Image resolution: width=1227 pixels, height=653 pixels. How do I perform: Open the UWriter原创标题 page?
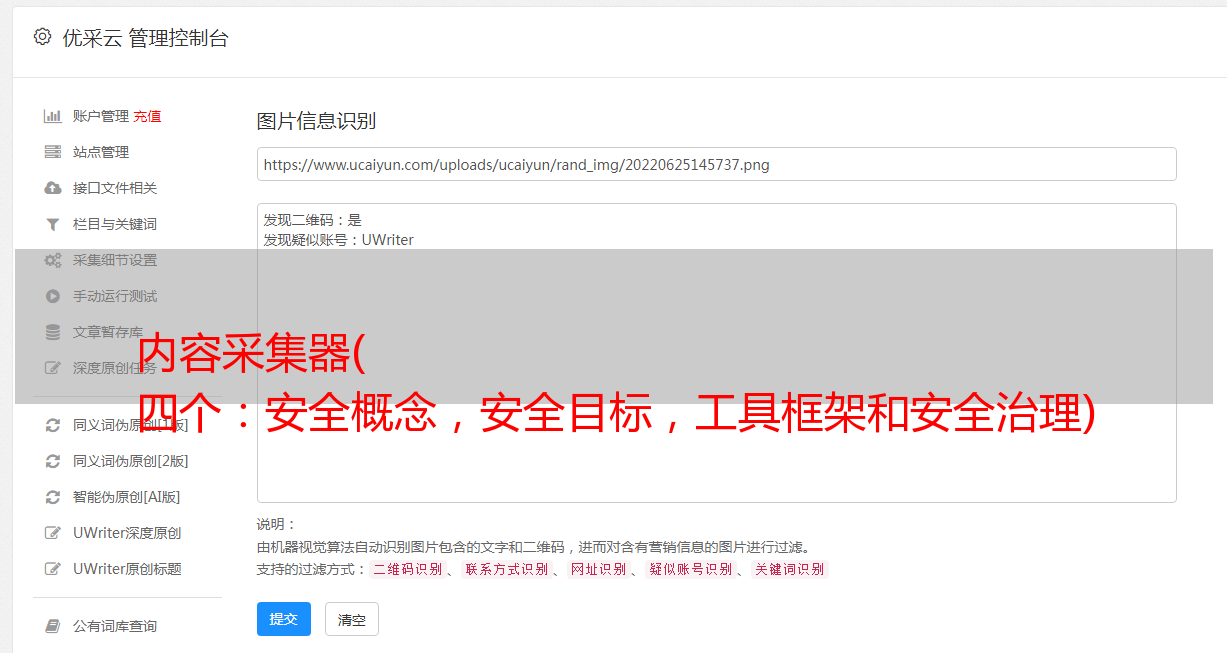(x=127, y=569)
